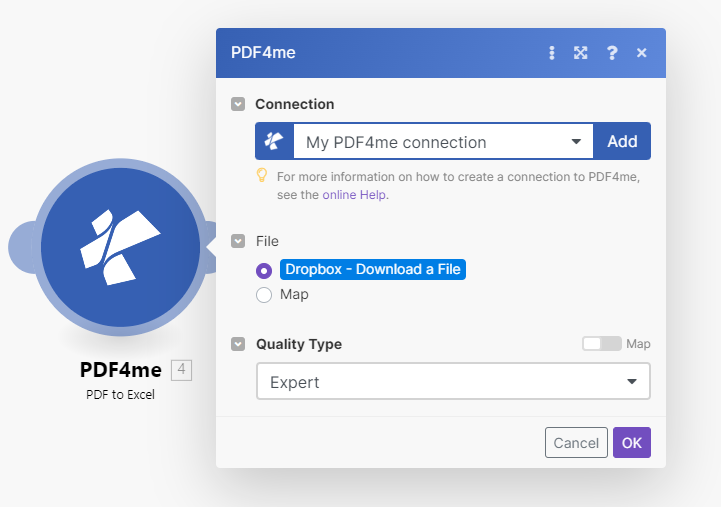Select the Dropbox - Download a File radio
This screenshot has width=721, height=507.
pyautogui.click(x=264, y=271)
